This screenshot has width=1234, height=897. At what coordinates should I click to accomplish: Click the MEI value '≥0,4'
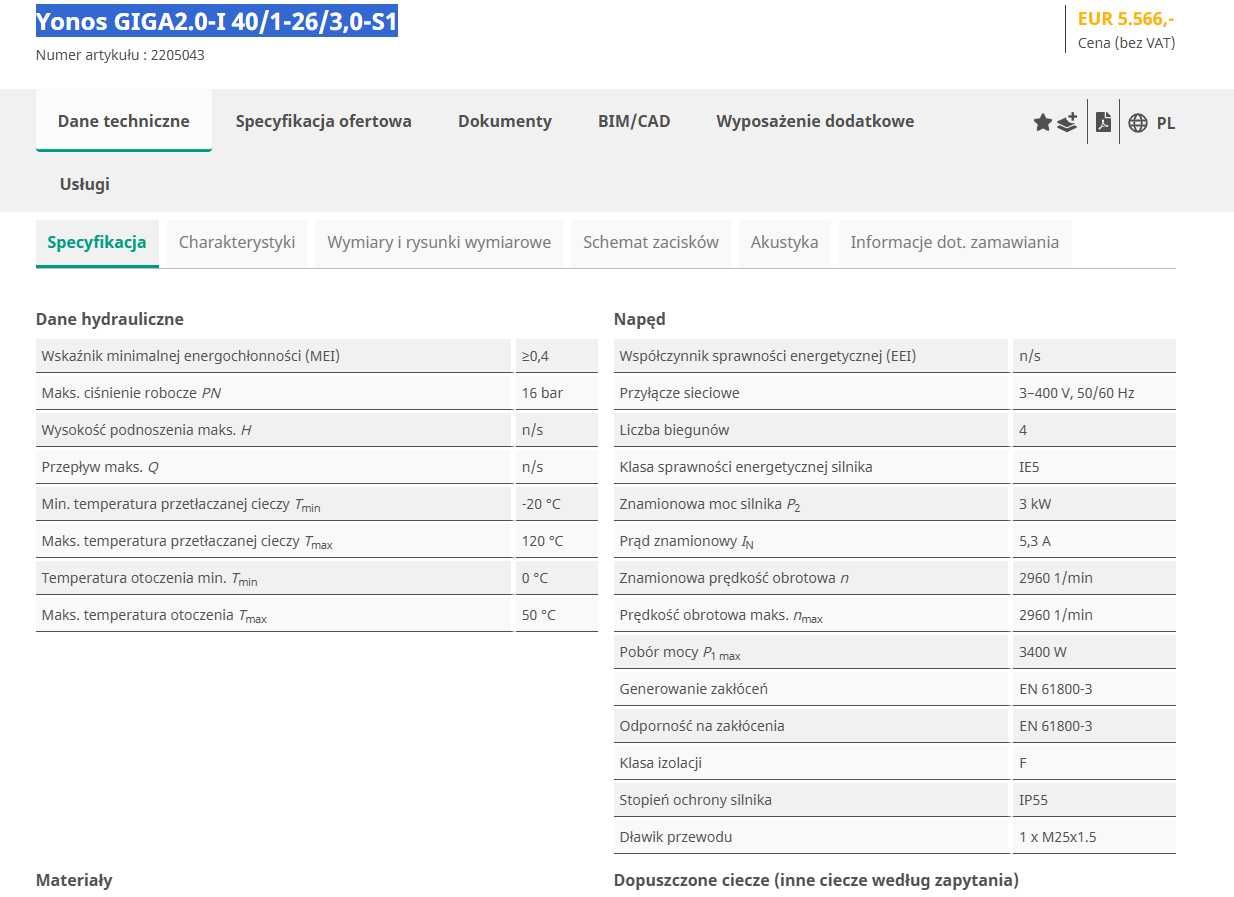tap(535, 356)
